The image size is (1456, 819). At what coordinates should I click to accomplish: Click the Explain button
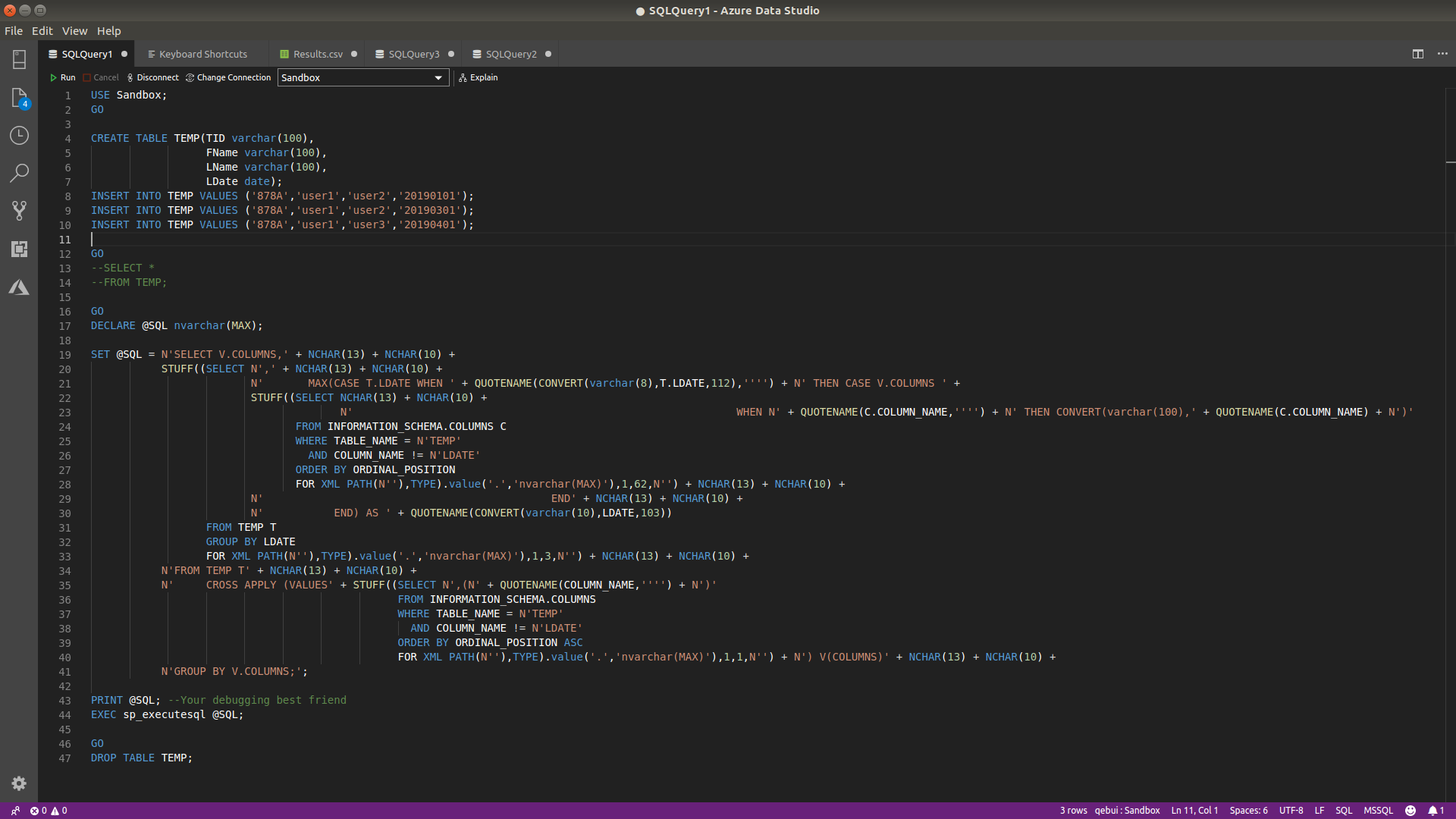[x=479, y=77]
